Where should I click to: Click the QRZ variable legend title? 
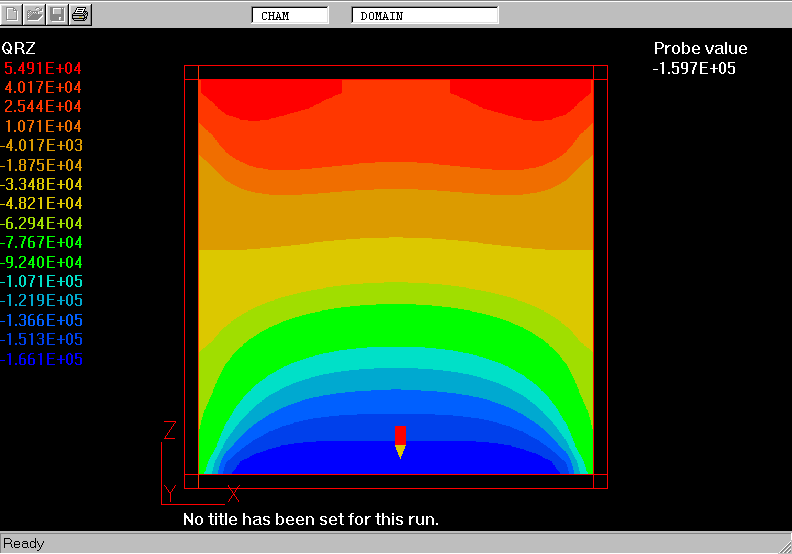pyautogui.click(x=19, y=48)
